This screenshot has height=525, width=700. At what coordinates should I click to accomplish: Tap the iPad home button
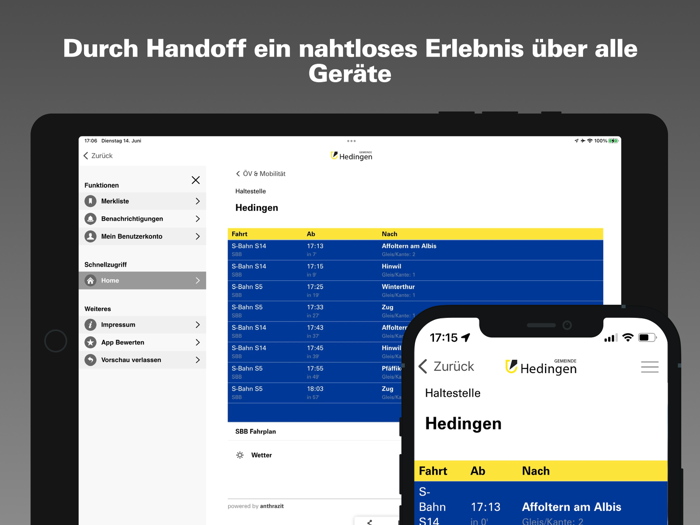pos(56,341)
